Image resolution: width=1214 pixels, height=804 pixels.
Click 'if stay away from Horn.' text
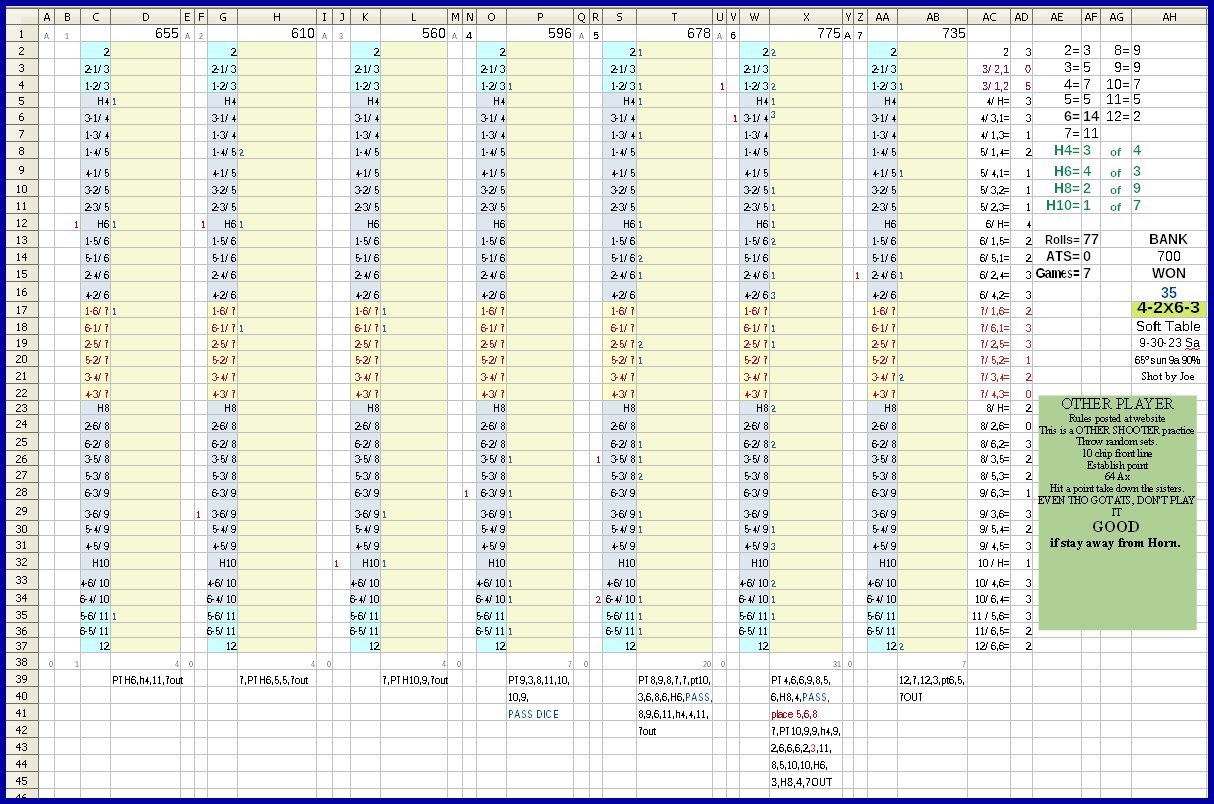(x=1115, y=543)
